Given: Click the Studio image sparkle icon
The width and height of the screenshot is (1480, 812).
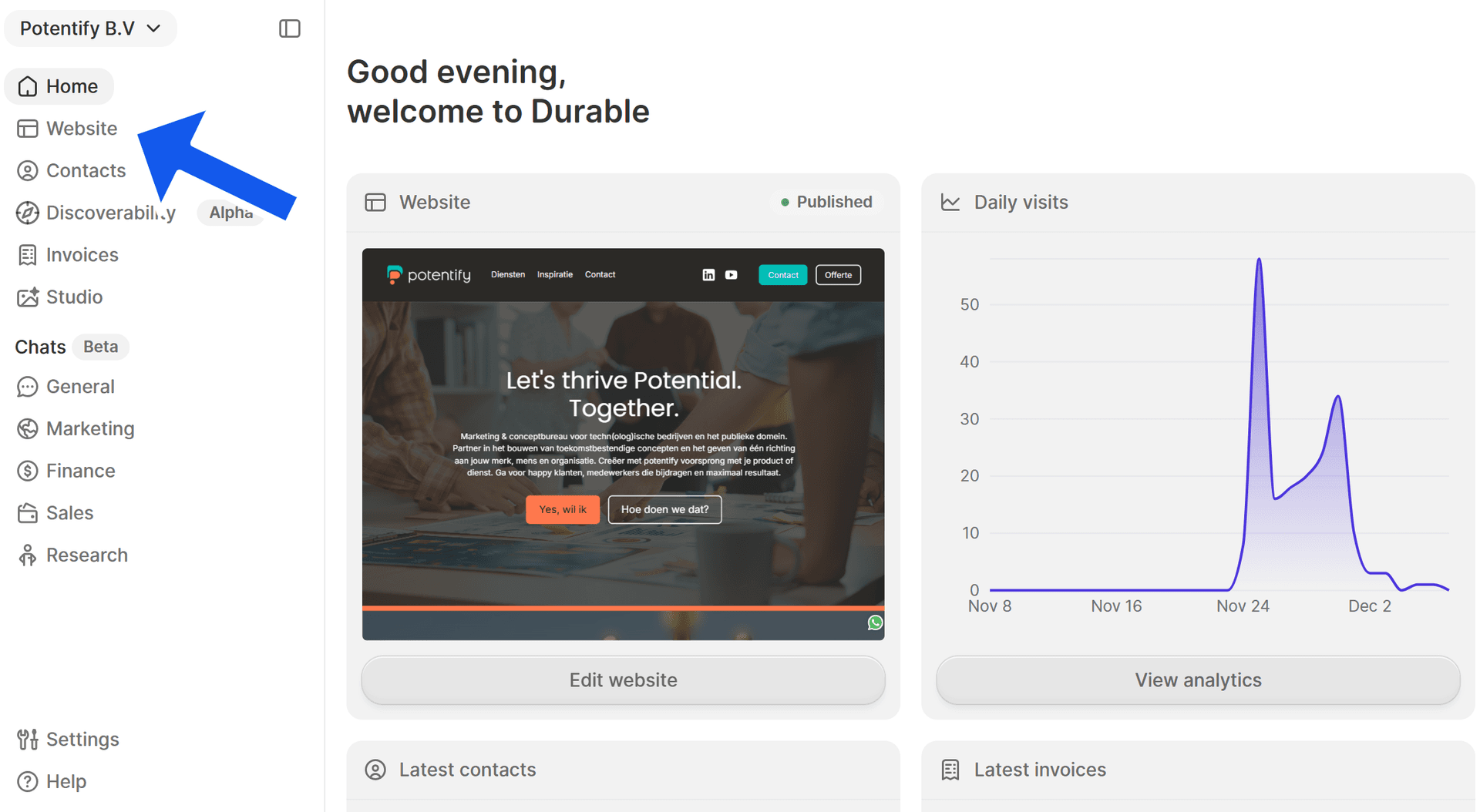Looking at the screenshot, I should [x=28, y=297].
